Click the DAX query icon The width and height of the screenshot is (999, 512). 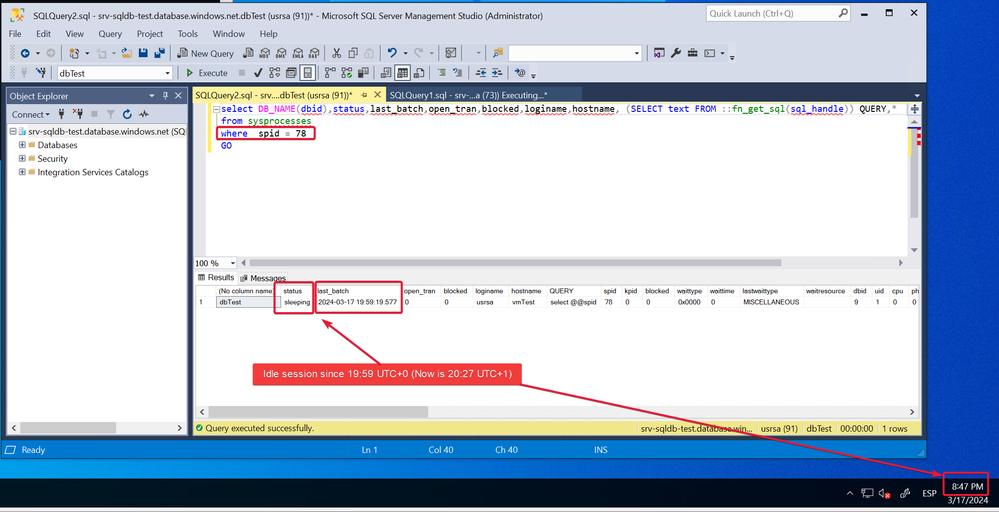(x=314, y=53)
